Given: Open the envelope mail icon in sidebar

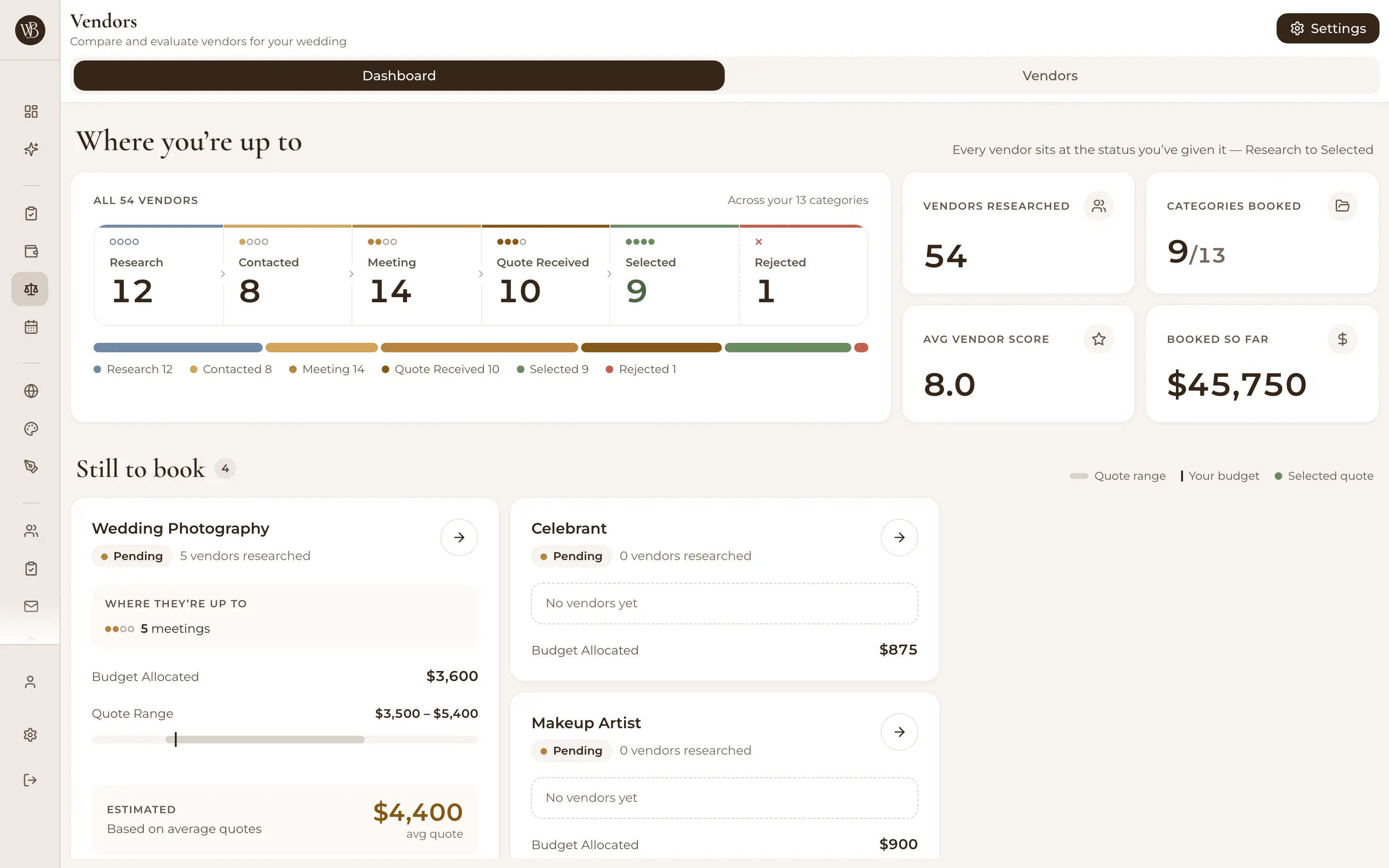Looking at the screenshot, I should pyautogui.click(x=31, y=607).
